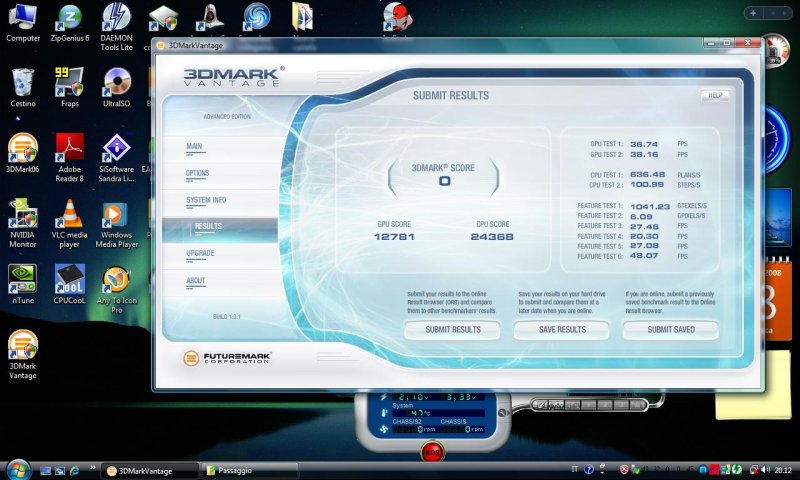Open Adobe Reader 8 shortcut
This screenshot has width=800, height=480.
pos(69,157)
